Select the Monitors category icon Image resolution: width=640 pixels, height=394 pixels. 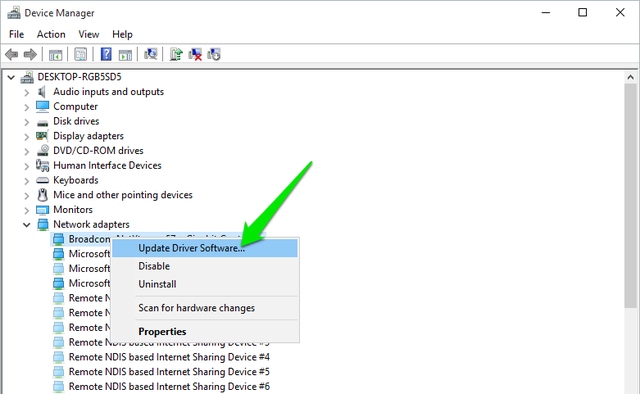click(42, 210)
